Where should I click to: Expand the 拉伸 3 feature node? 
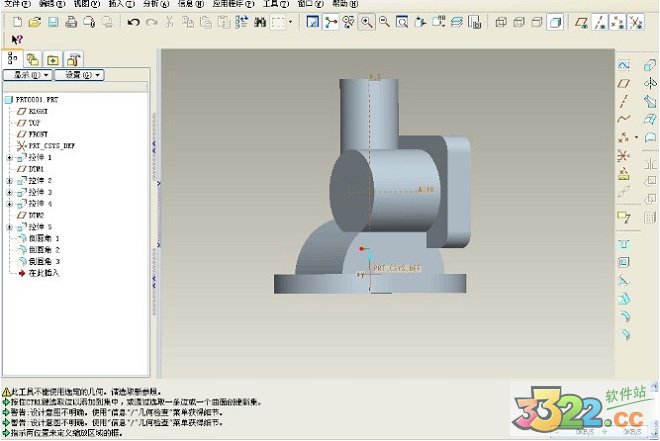click(9, 192)
